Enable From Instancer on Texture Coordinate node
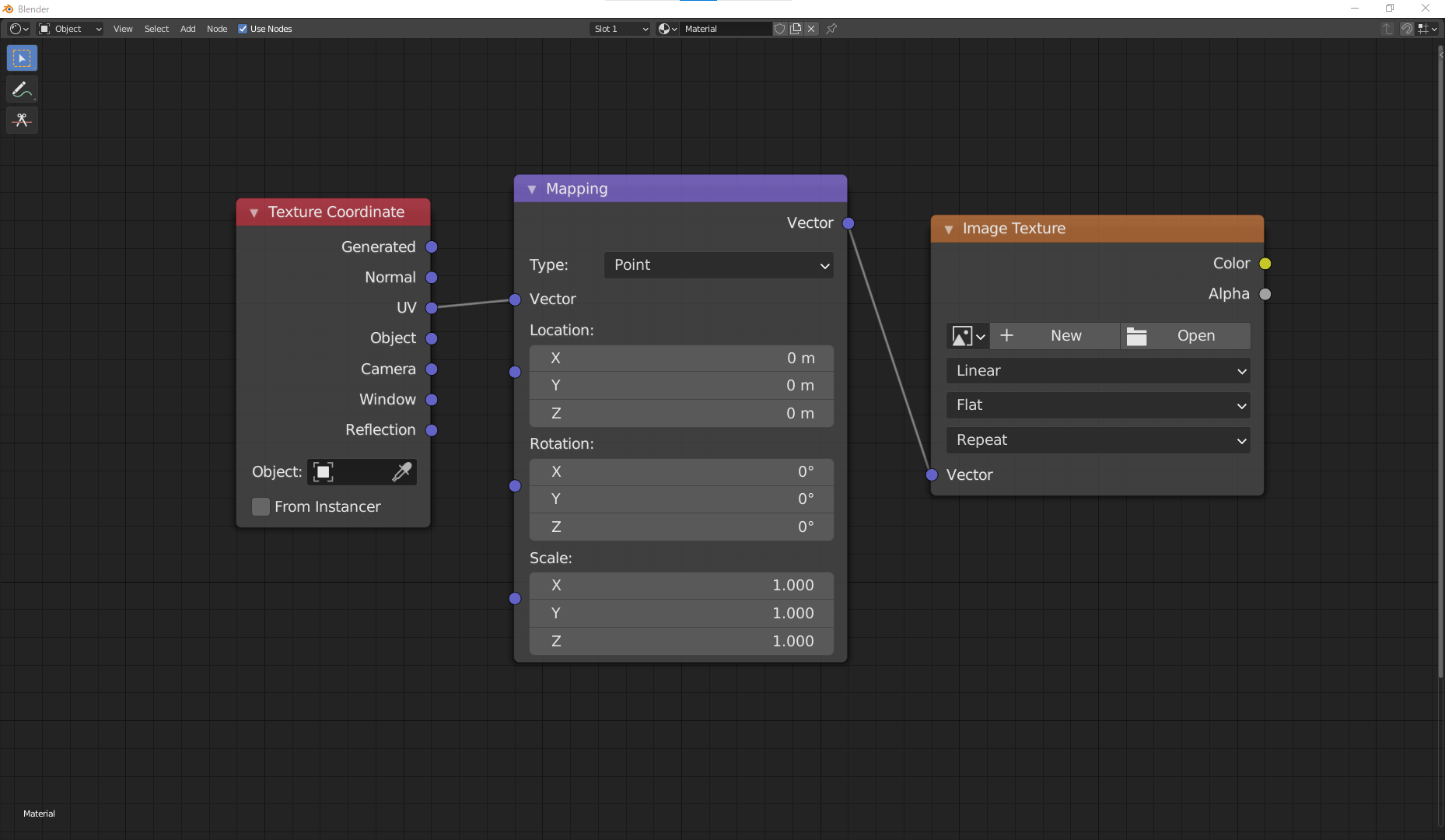Screen dimensions: 1445x840 (261, 506)
